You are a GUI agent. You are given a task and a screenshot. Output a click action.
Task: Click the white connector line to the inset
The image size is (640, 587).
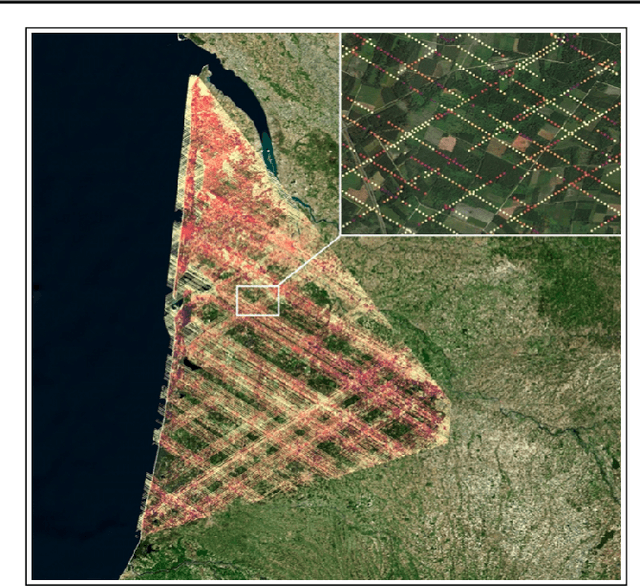pos(308,260)
